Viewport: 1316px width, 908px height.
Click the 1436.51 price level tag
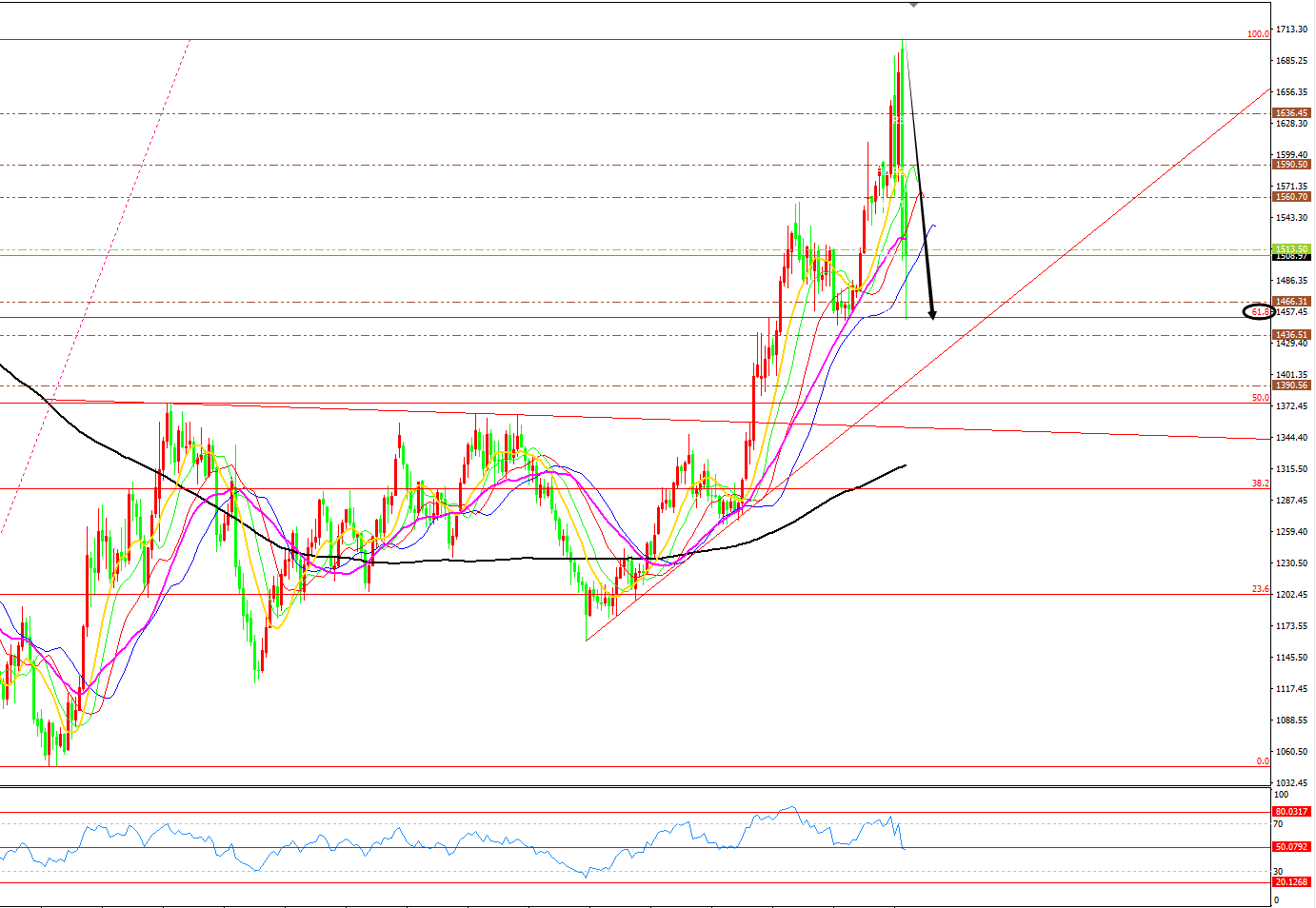click(1291, 335)
